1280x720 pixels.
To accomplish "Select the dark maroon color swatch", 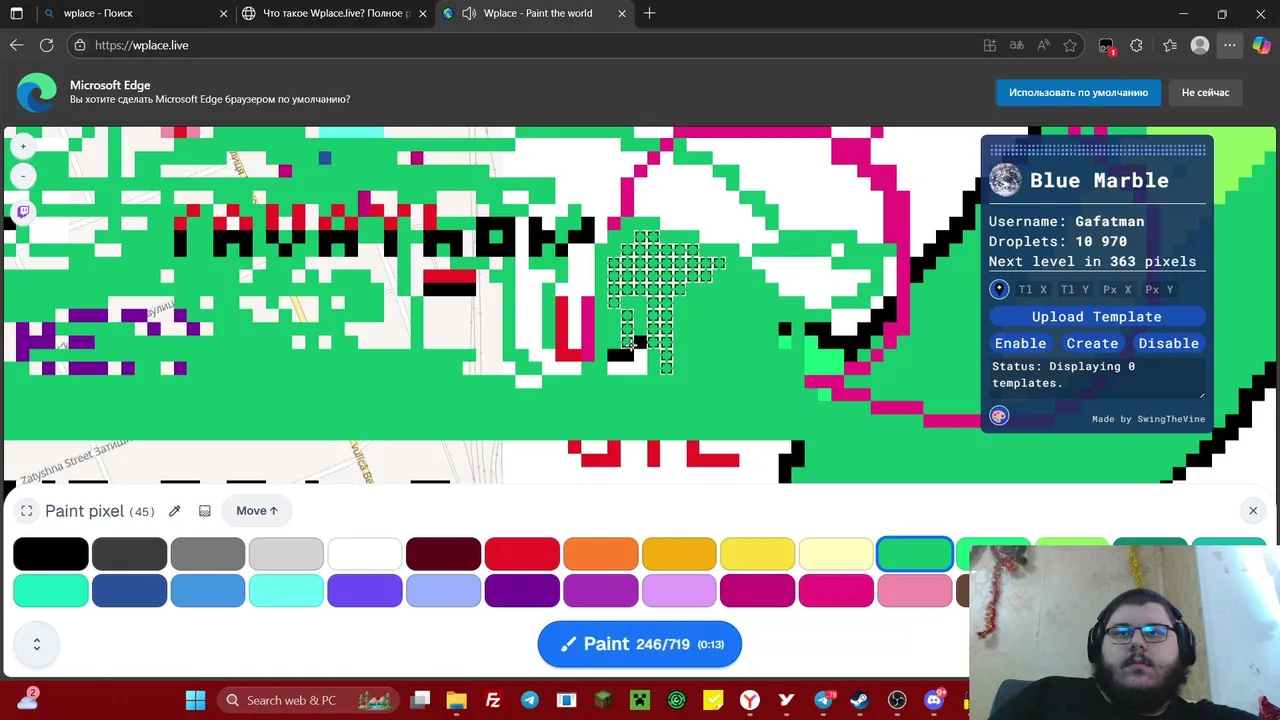I will [443, 554].
